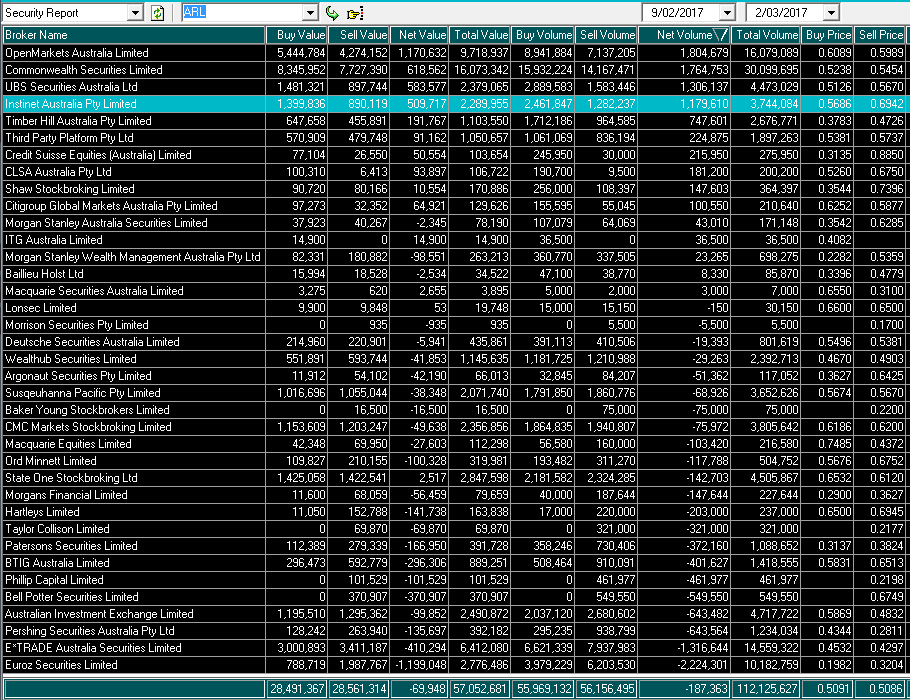
Task: Click the refresh report icon
Action: coord(157,13)
